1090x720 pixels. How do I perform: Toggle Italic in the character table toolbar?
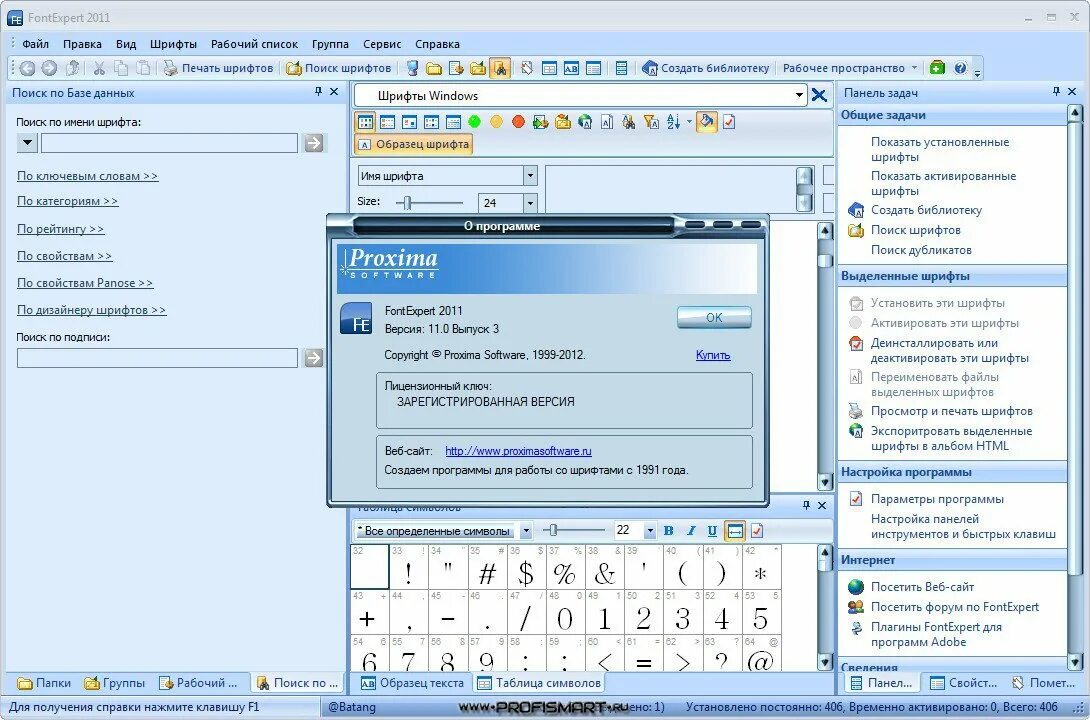tap(691, 531)
